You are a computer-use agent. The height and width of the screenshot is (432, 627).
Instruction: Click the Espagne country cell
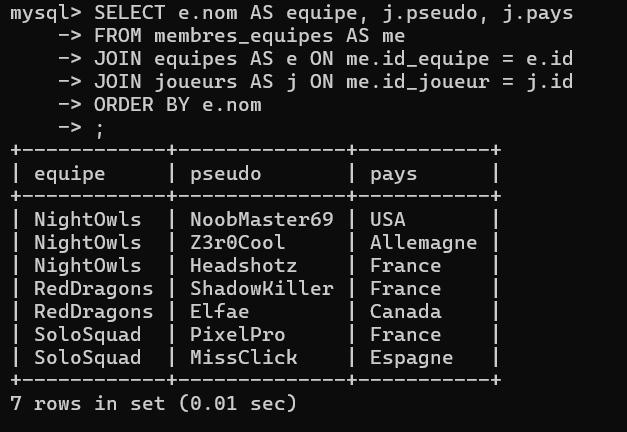[x=411, y=358]
